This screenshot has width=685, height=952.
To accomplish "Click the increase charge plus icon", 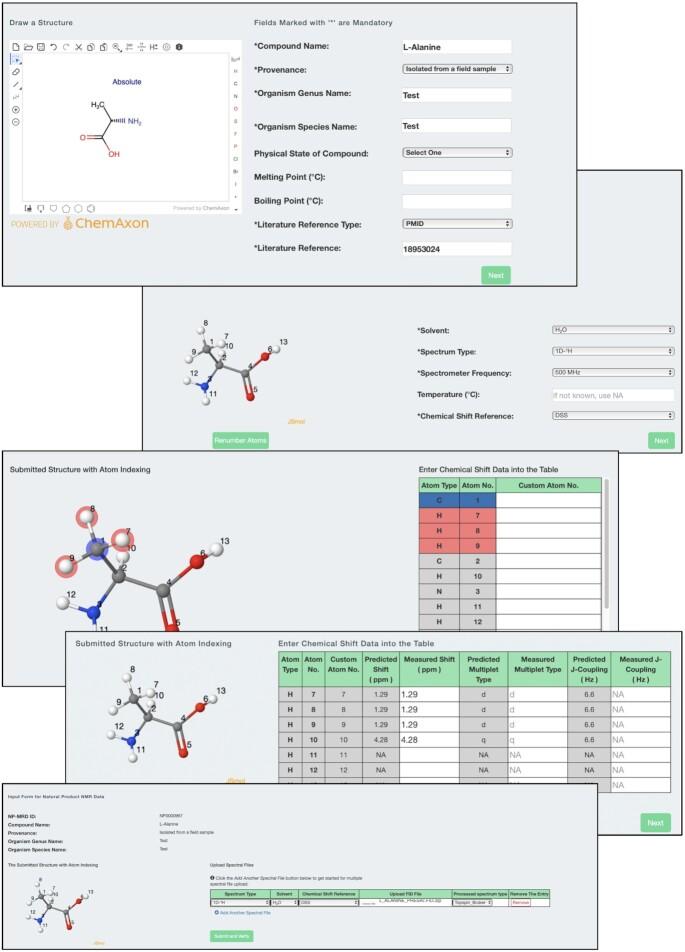I will 15,109.
